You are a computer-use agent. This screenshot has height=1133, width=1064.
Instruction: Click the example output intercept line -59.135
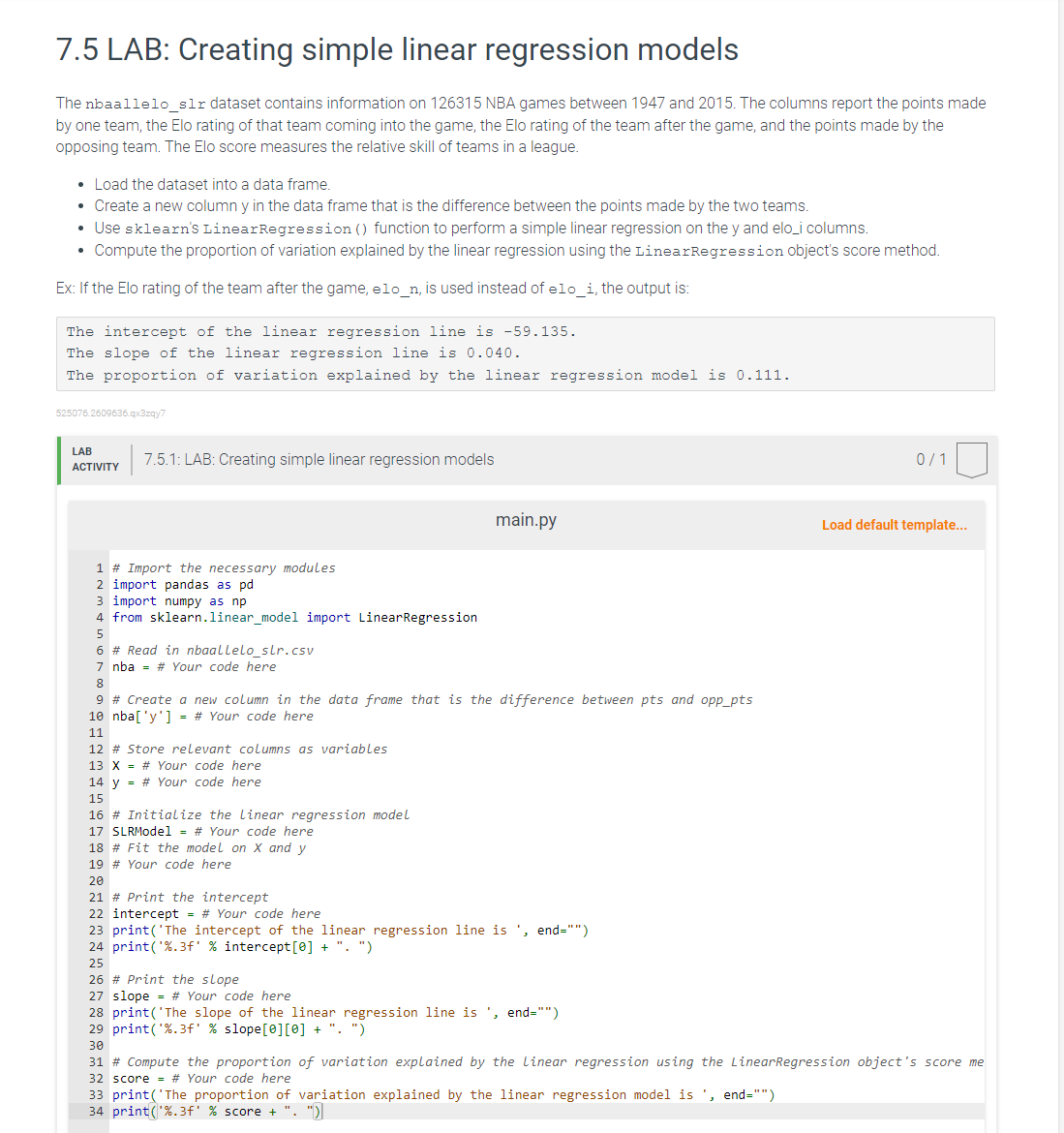[x=321, y=331]
